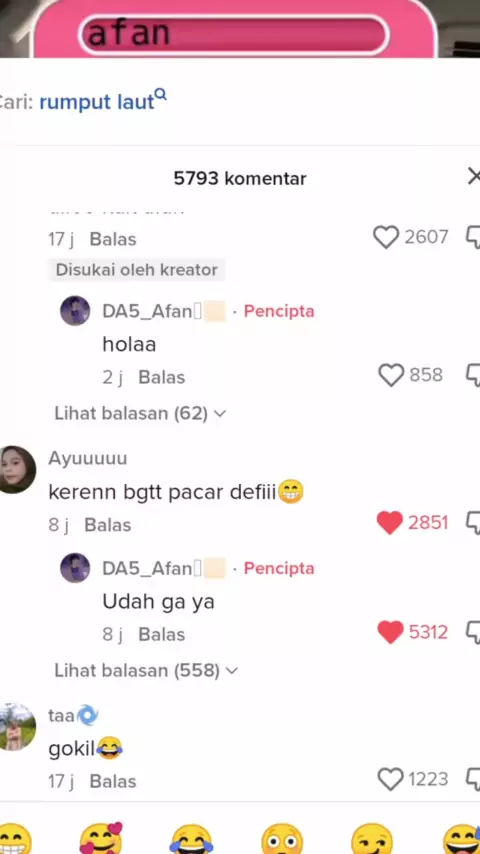The width and height of the screenshot is (480, 854).
Task: Open Ayuuuuu's profile picture
Action: (15, 469)
